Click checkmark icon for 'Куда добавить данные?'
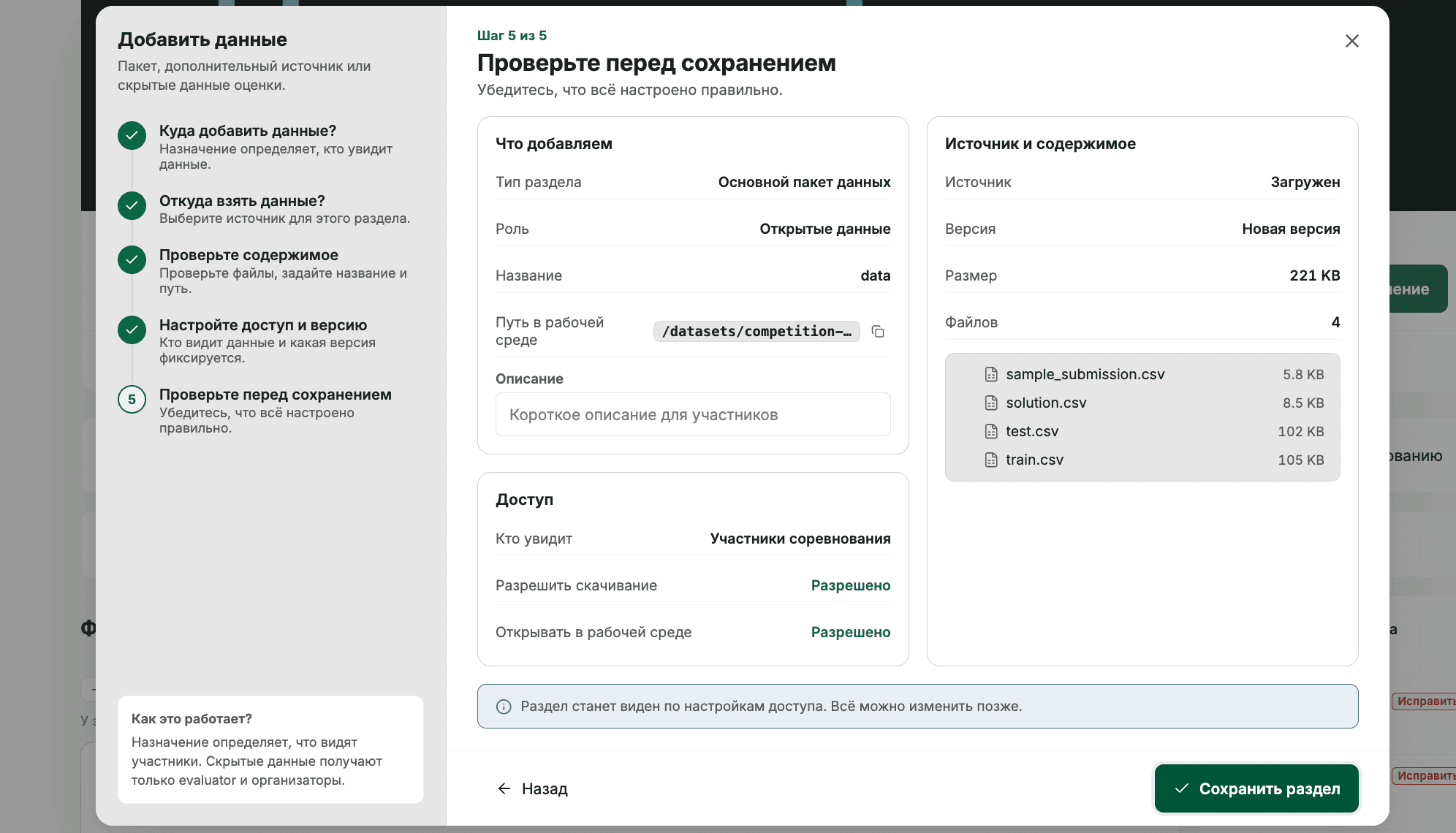Viewport: 1456px width, 833px height. coord(132,135)
